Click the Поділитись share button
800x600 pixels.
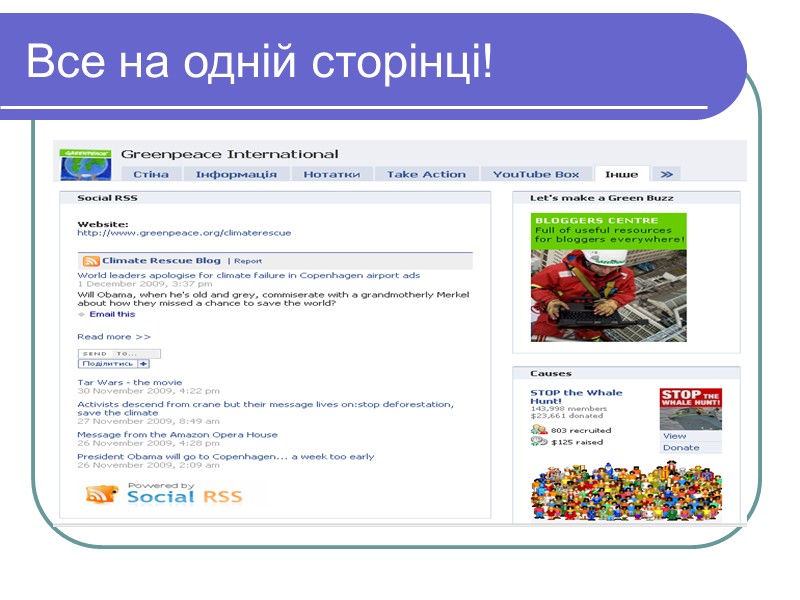(x=113, y=364)
